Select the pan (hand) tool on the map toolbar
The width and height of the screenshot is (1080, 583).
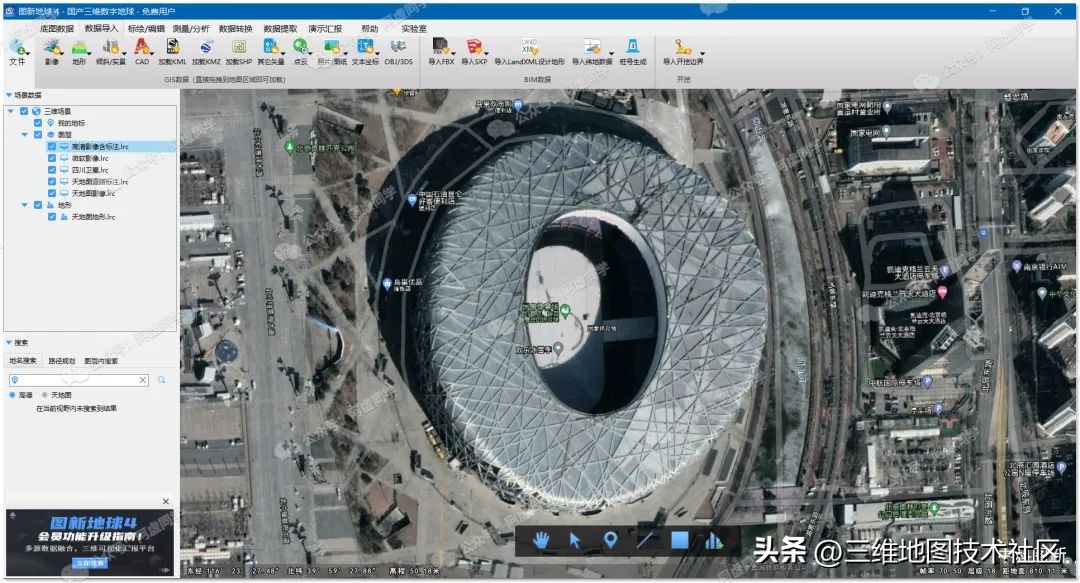coord(542,539)
